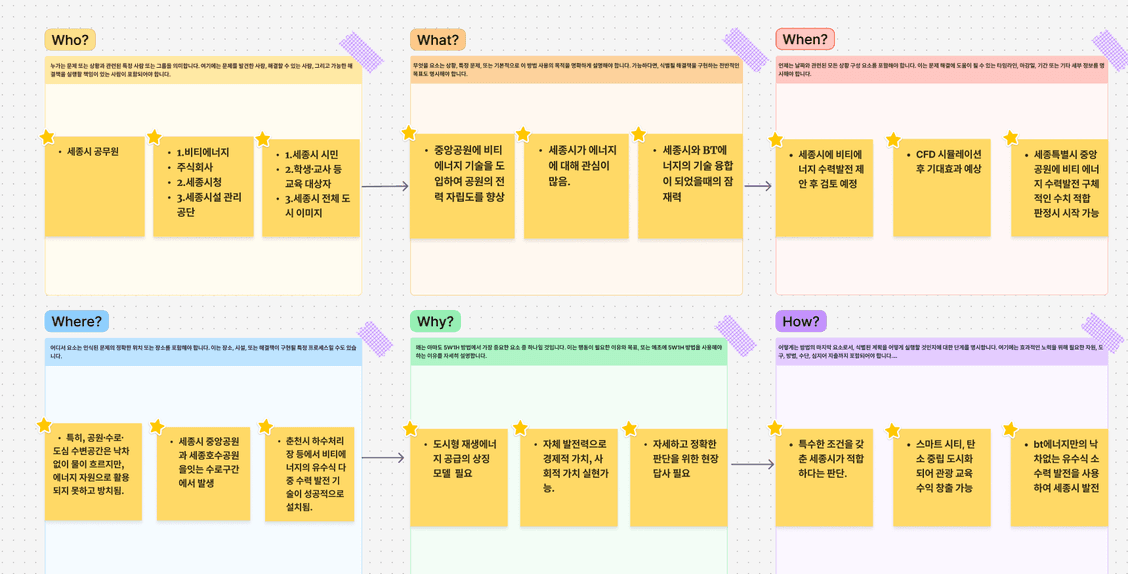Select the washi tape sticker on Why? section
1128x574 pixels.
point(735,336)
